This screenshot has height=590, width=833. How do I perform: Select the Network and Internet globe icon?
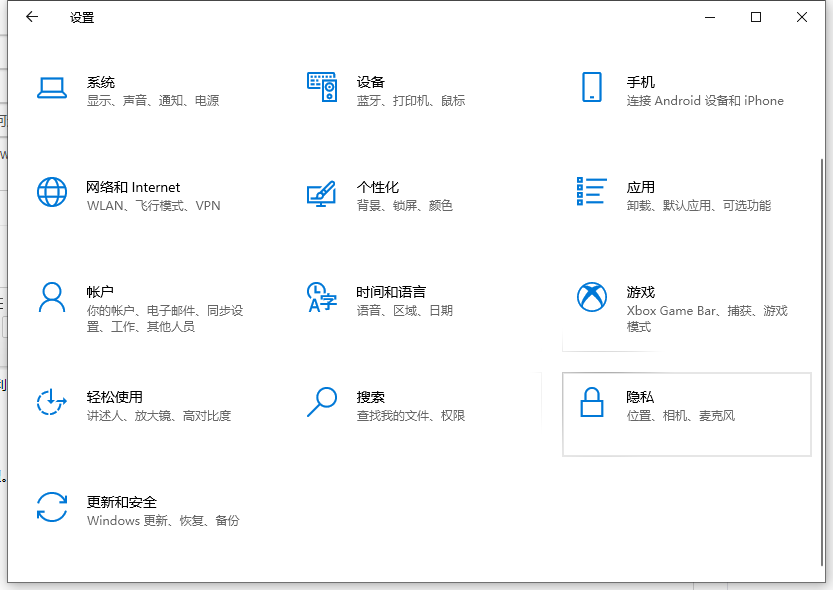[x=51, y=192]
